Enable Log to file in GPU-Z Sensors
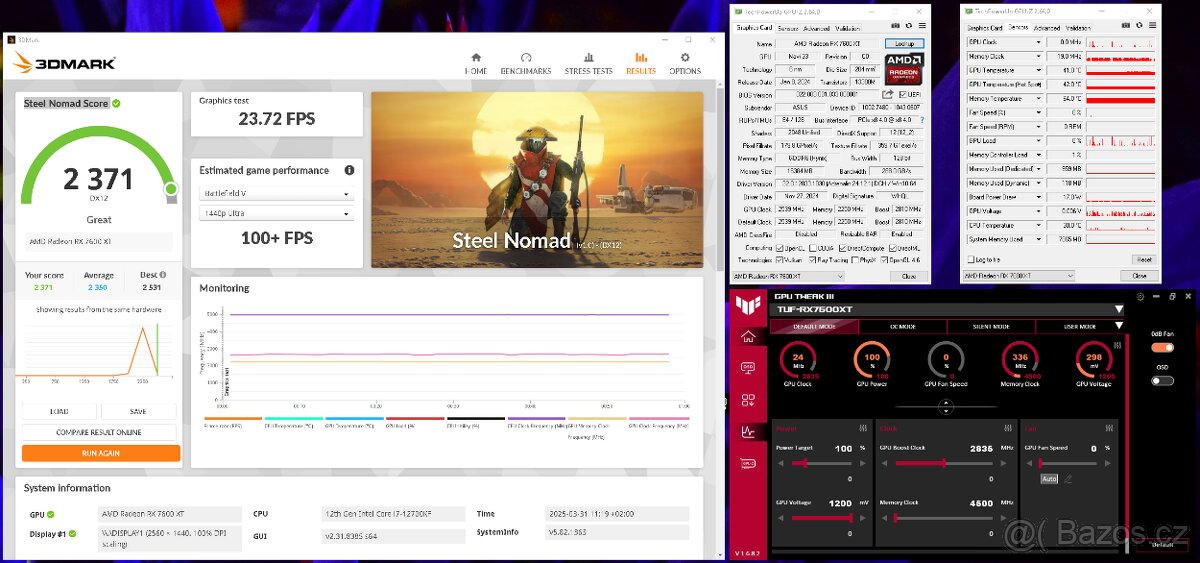 click(970, 260)
